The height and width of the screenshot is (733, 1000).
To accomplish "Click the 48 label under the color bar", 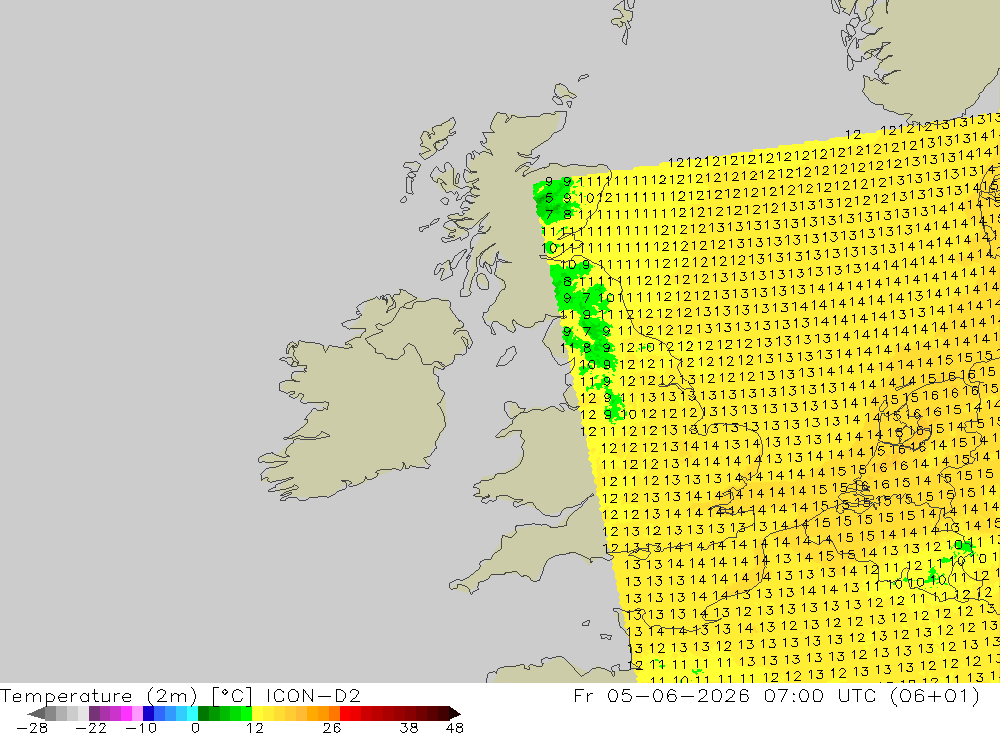I will click(455, 727).
